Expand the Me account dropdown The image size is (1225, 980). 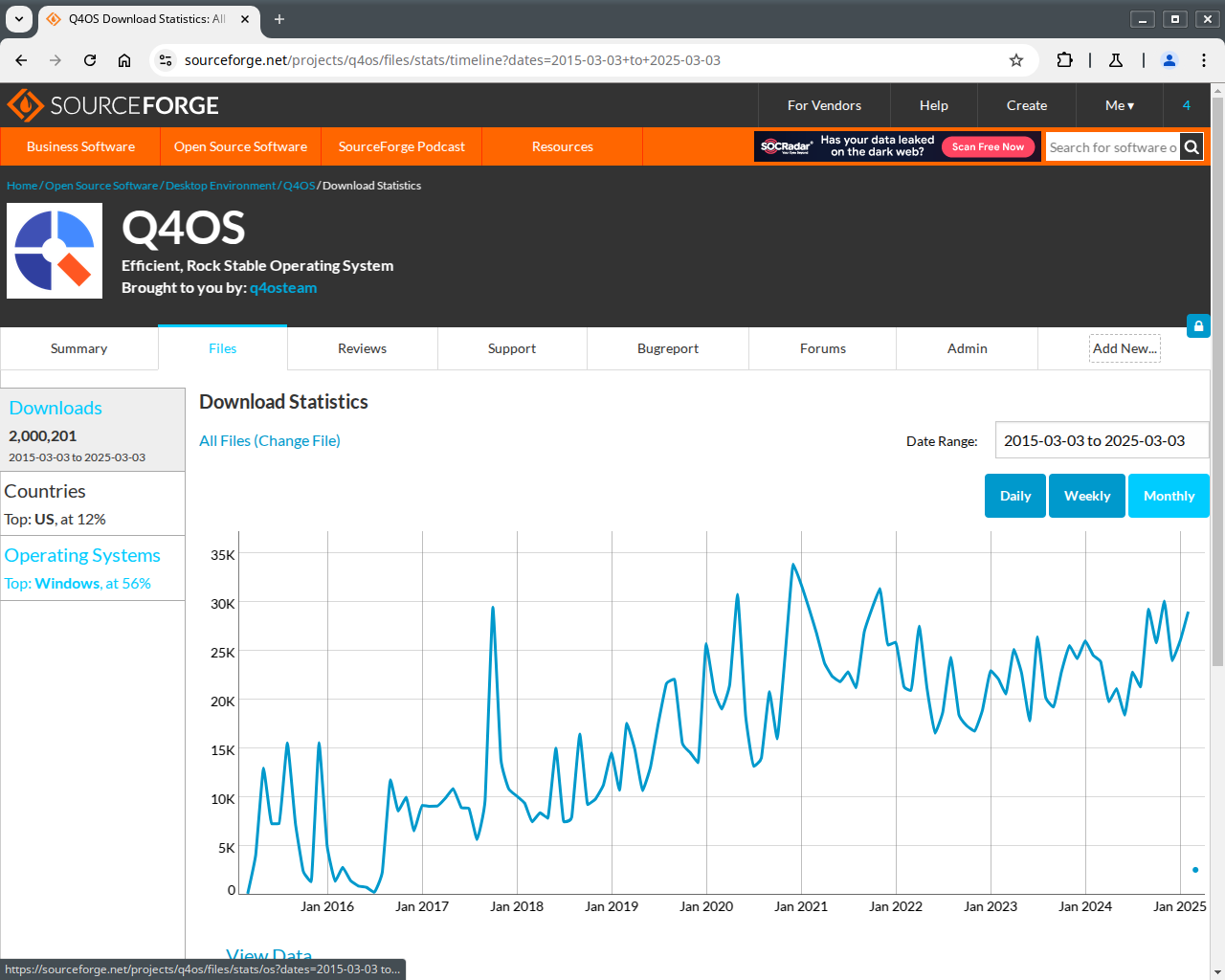point(1119,105)
